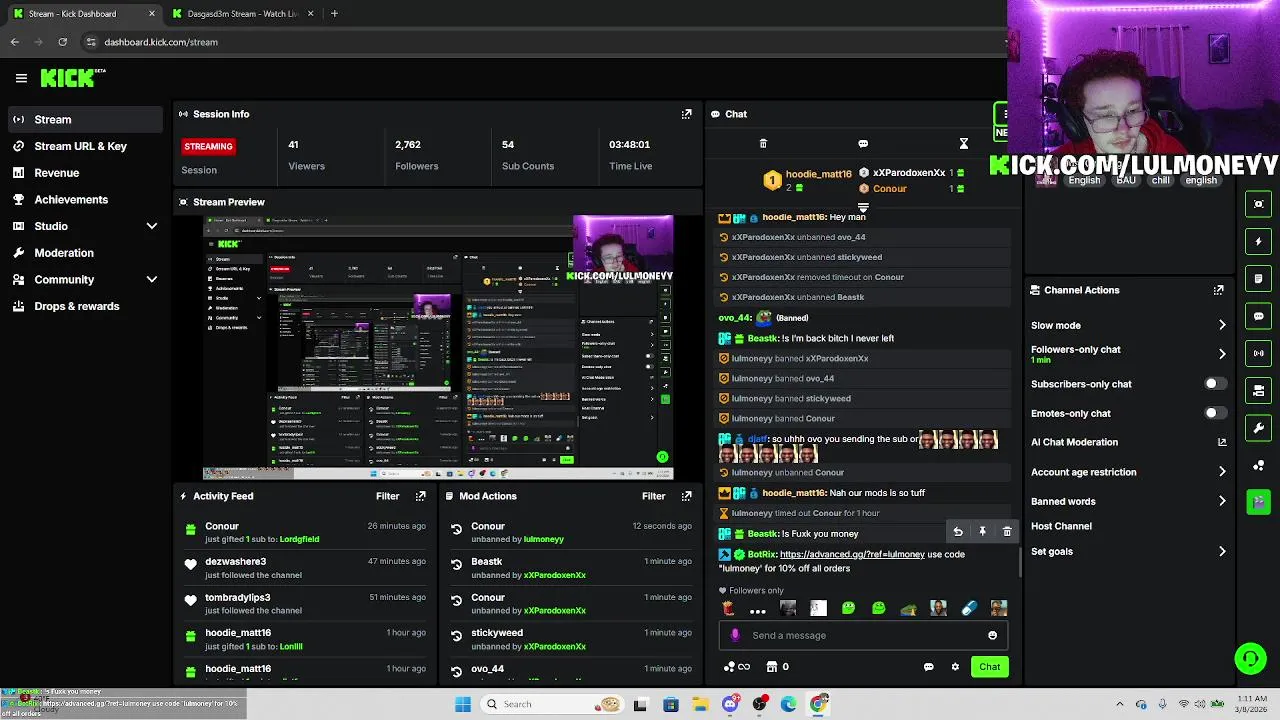Go to Revenue in sidebar
This screenshot has width=1280, height=720.
click(x=83, y=173)
